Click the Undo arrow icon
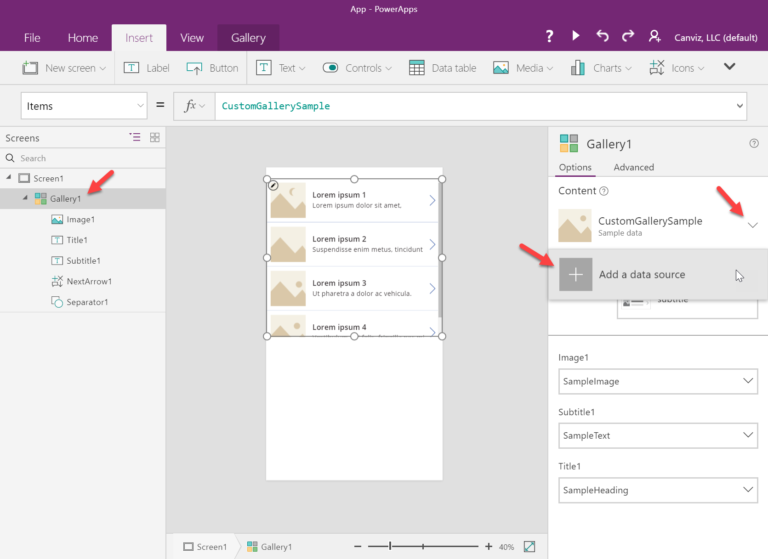Viewport: 768px width, 559px height. click(602, 36)
